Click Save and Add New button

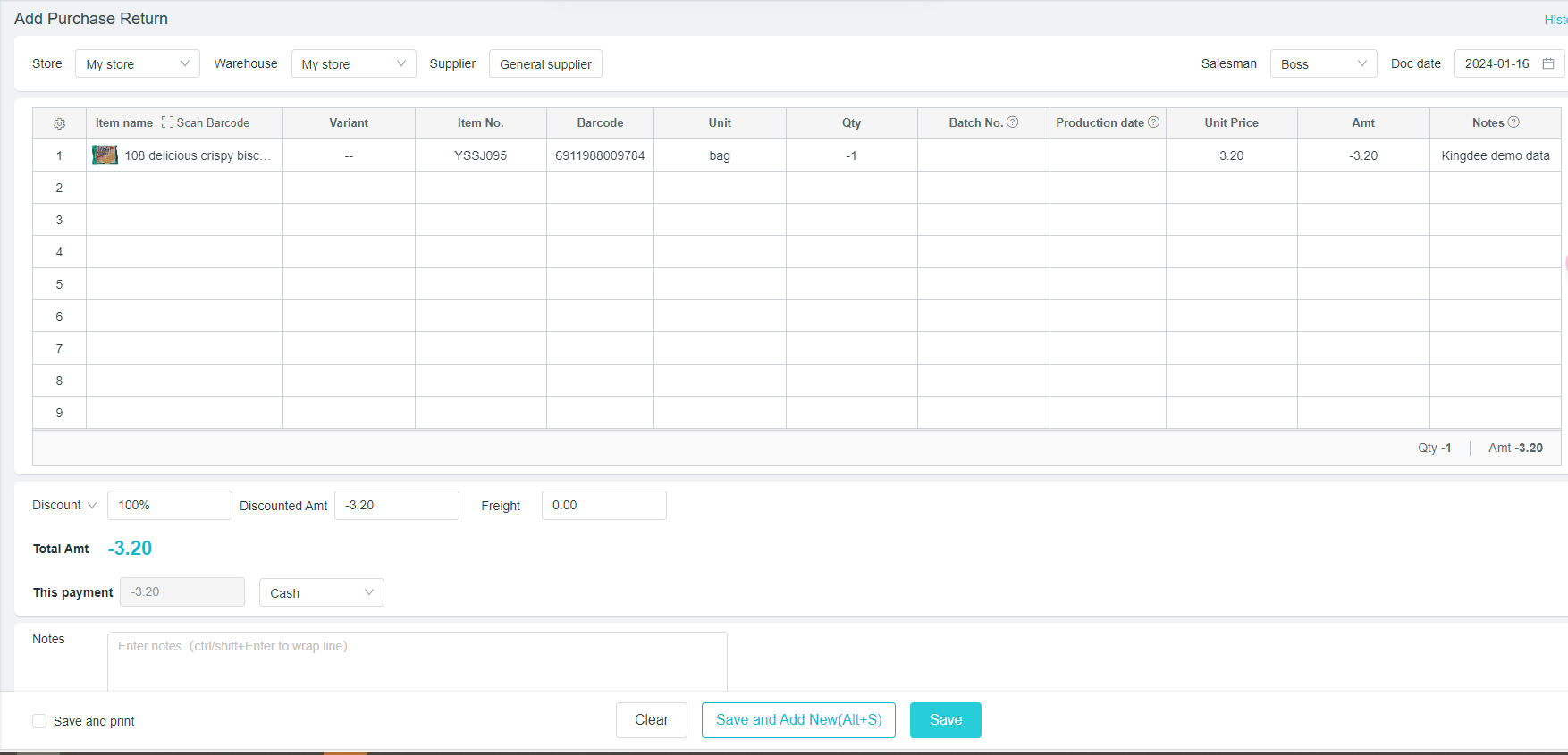(x=798, y=720)
